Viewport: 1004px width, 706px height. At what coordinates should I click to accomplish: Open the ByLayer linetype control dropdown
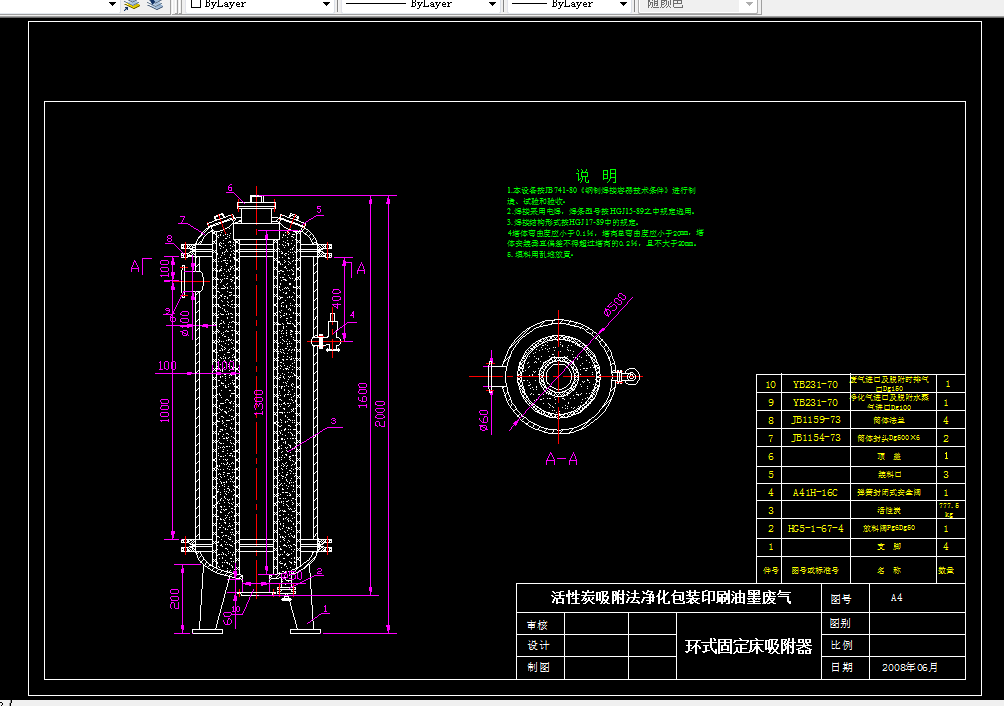point(492,4)
